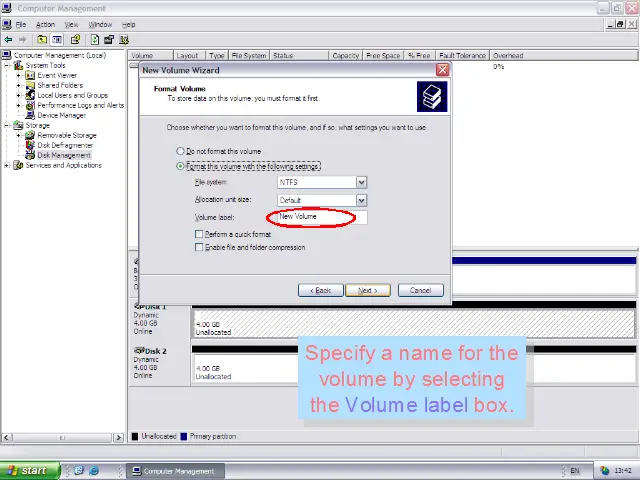Select Disk 1 unallocated 4.00 GB region

(x=413, y=323)
